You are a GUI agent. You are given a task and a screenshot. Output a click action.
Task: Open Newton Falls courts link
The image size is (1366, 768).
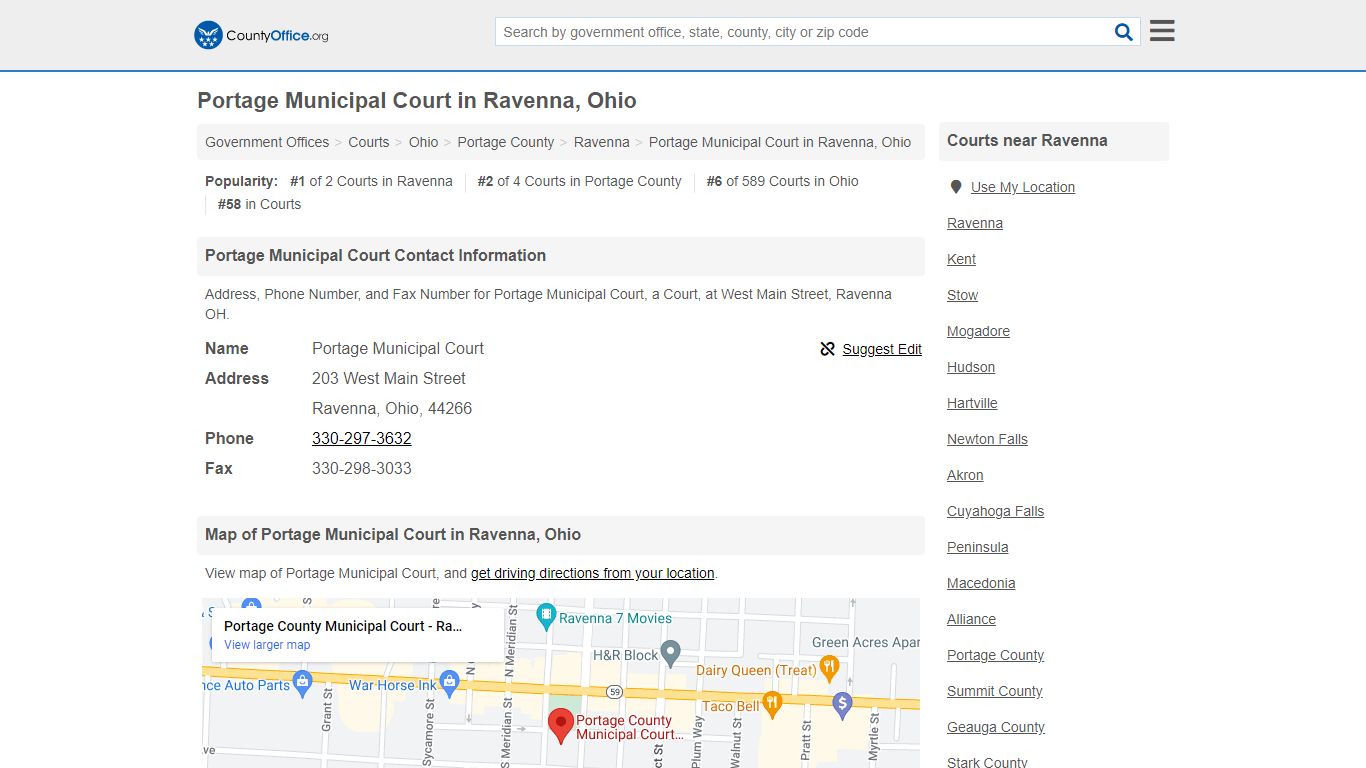point(987,439)
